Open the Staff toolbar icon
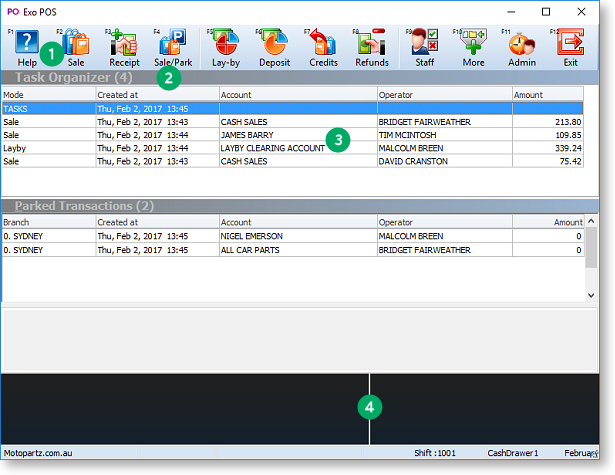Image resolution: width=615 pixels, height=475 pixels. [425, 46]
